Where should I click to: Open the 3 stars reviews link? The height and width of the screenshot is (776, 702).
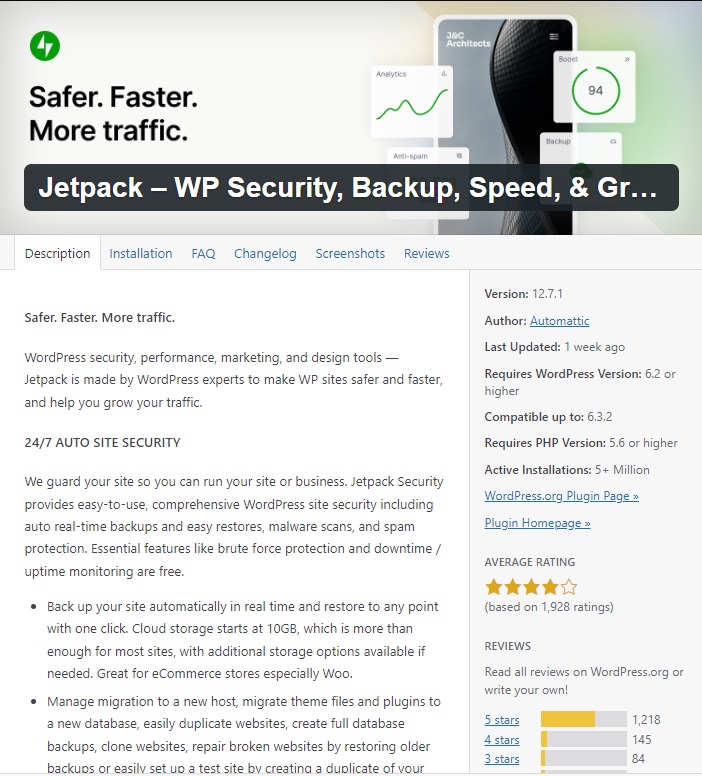502,759
